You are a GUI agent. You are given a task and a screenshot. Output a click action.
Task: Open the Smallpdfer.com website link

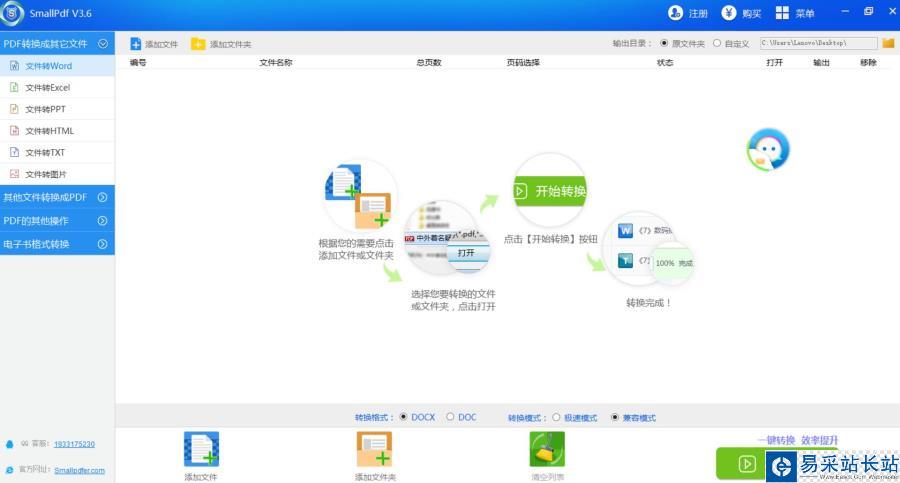(x=79, y=470)
